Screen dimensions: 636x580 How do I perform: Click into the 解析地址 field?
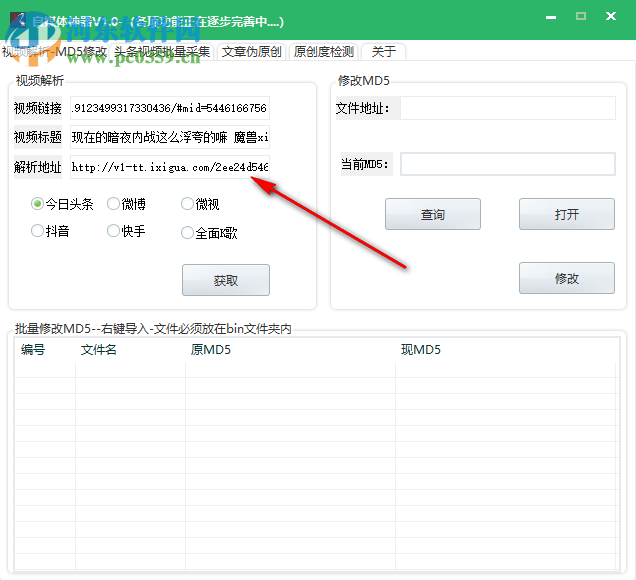pyautogui.click(x=170, y=167)
